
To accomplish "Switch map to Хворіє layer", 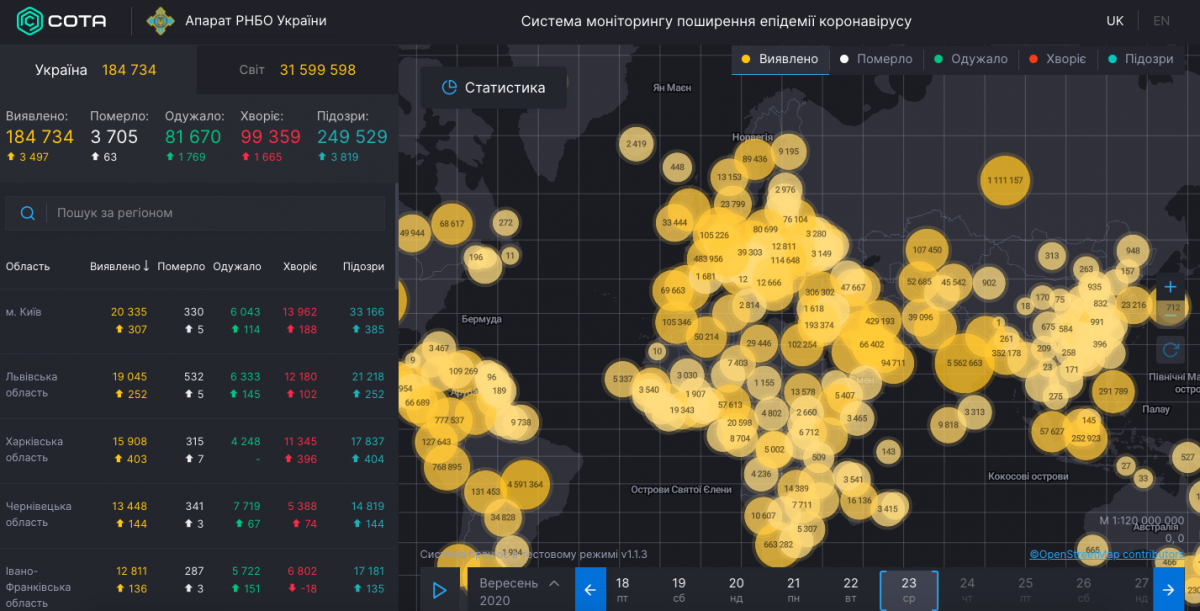I will tap(1058, 59).
